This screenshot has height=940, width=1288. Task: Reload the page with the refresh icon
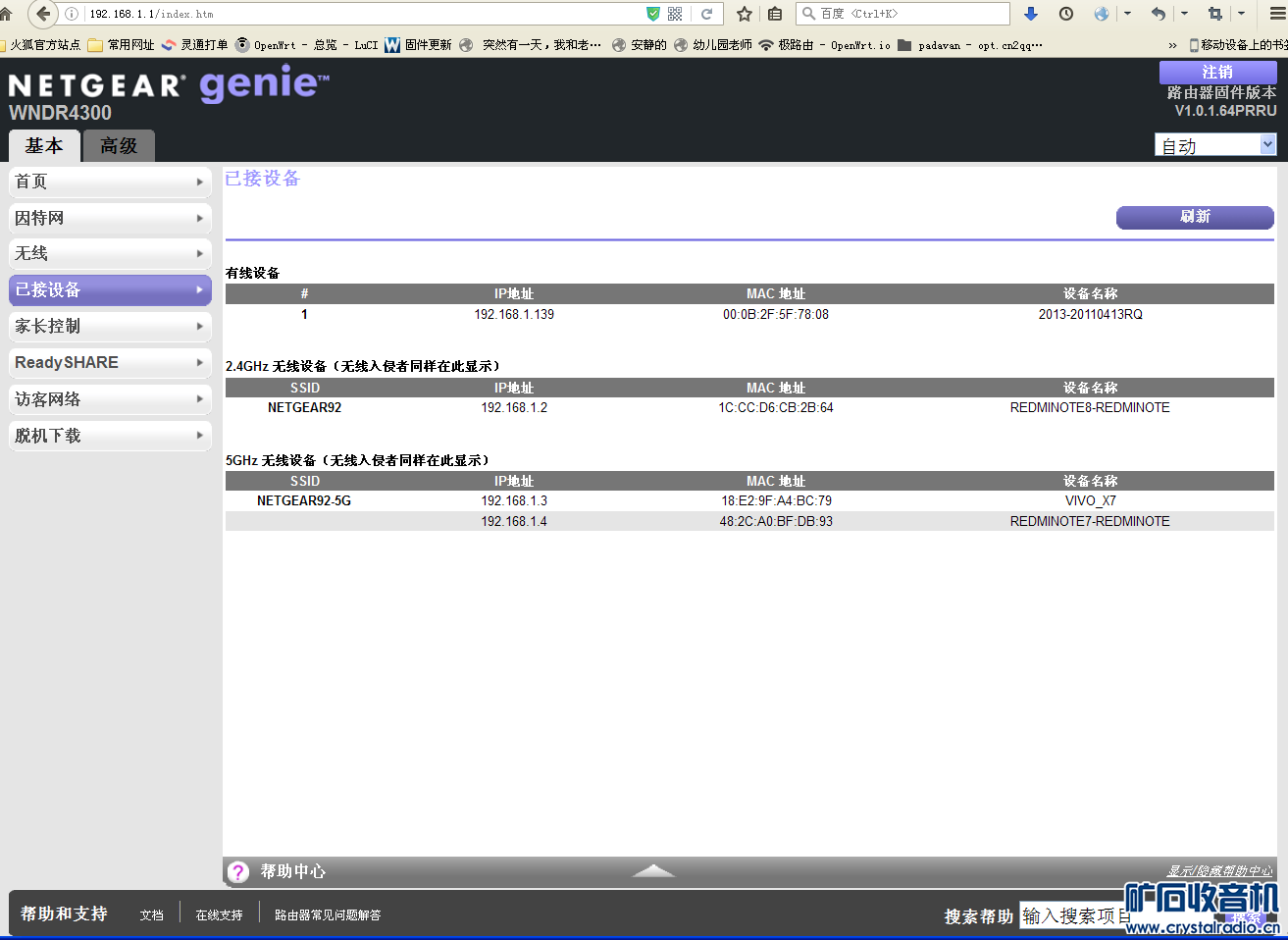click(x=706, y=14)
